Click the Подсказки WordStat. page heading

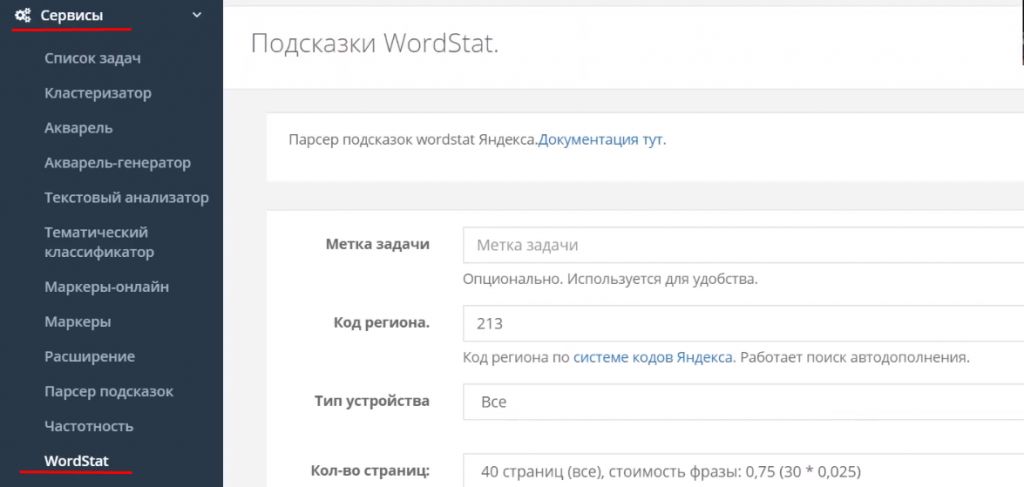pos(375,44)
